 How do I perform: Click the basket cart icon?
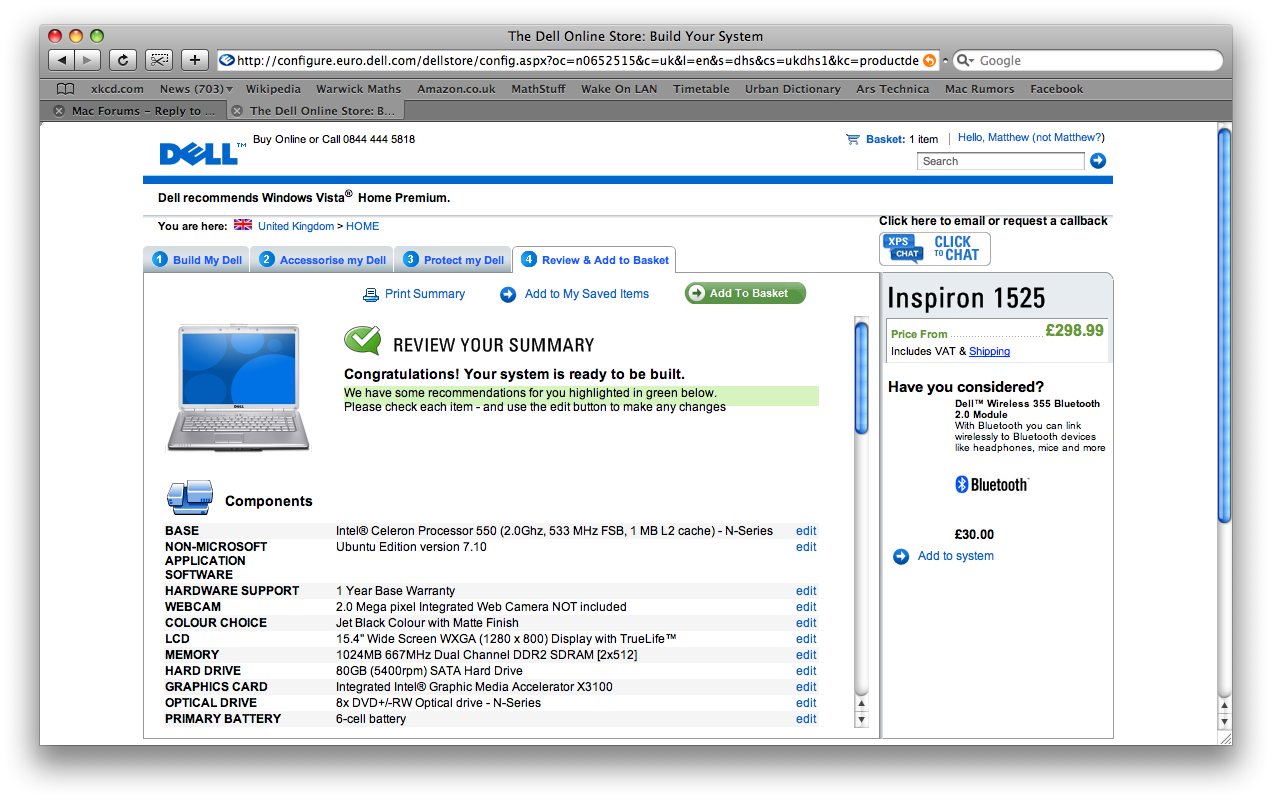point(852,139)
